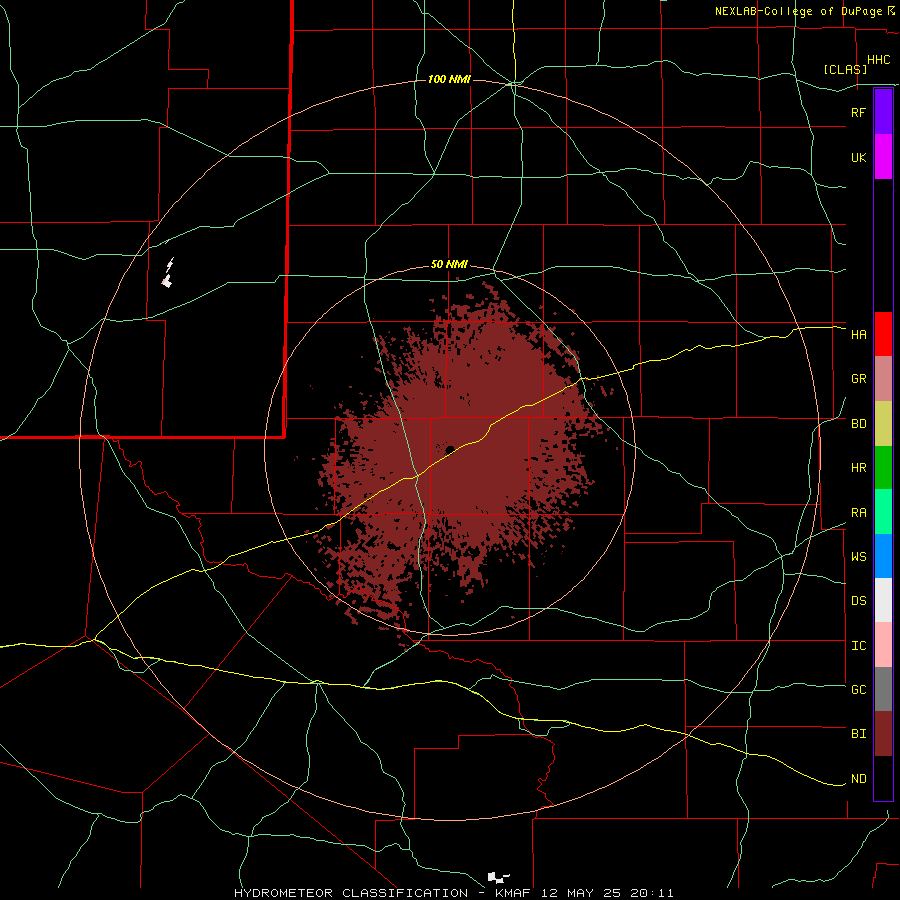Screen dimensions: 900x900
Task: Click the radar site black dot
Action: tap(450, 450)
